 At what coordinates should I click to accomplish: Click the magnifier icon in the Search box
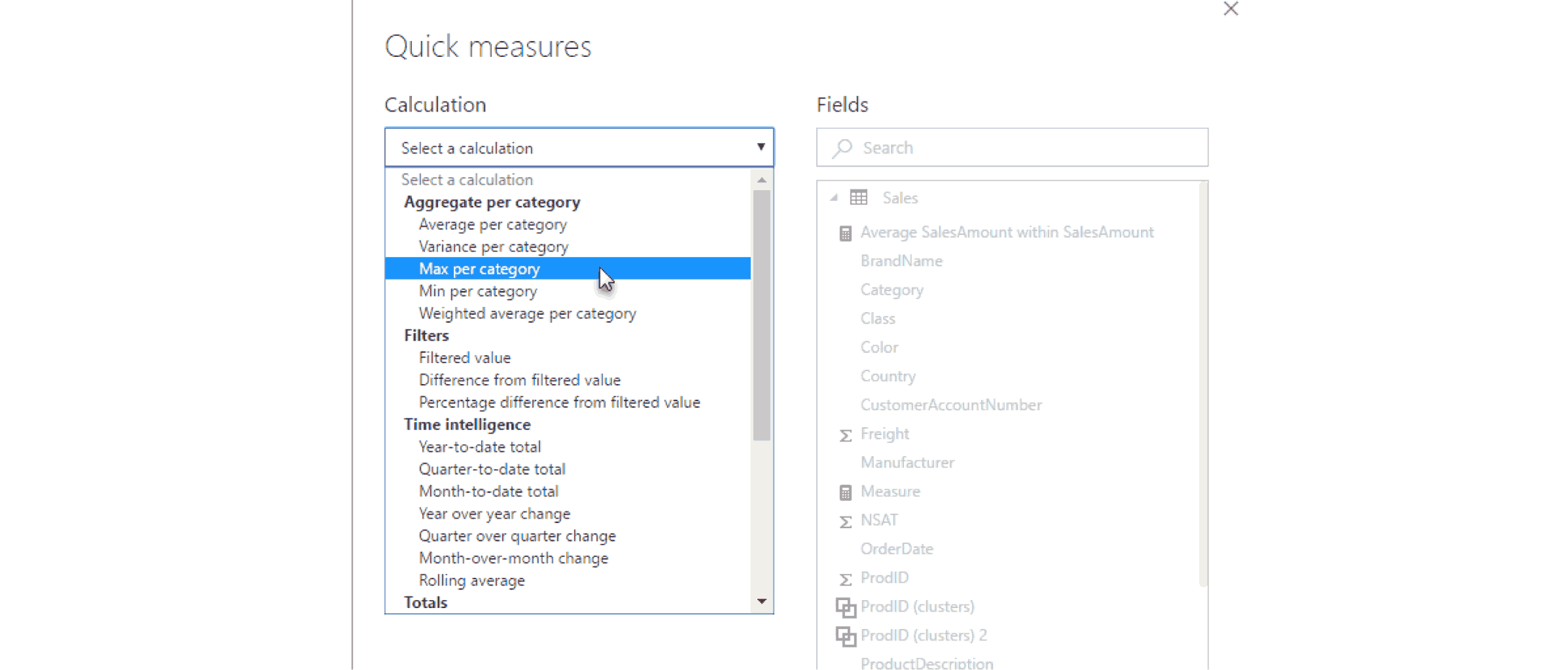[x=841, y=147]
